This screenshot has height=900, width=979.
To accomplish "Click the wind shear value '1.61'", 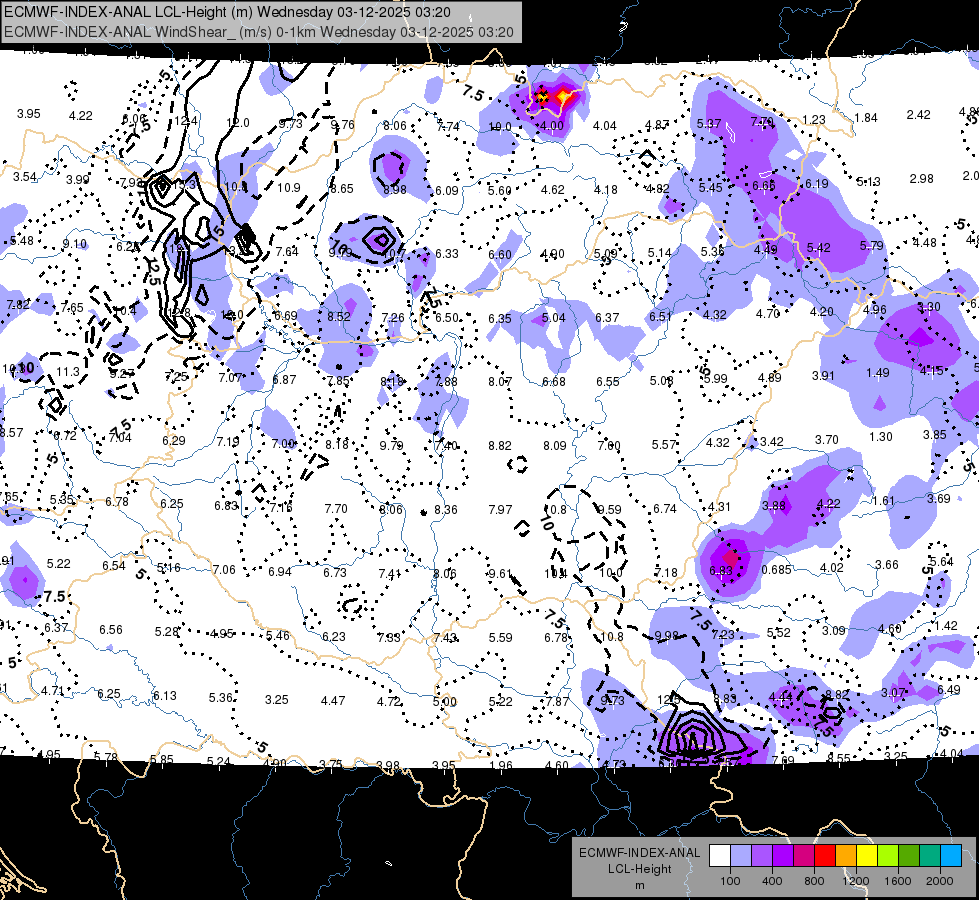I will [x=883, y=501].
